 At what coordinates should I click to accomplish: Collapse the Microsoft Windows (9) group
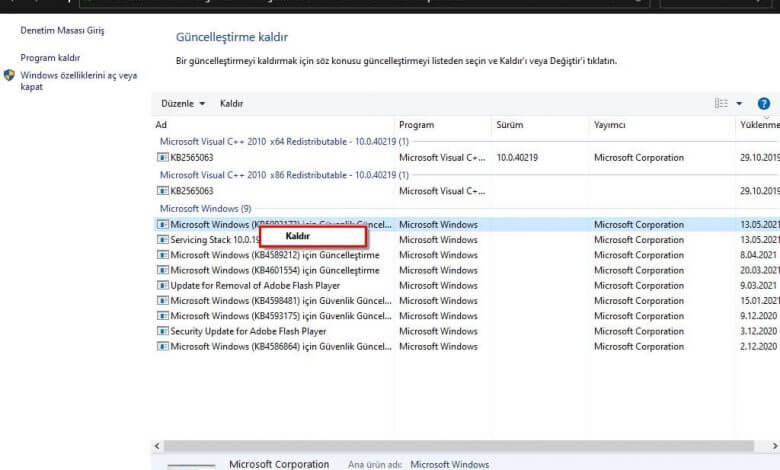(x=205, y=208)
